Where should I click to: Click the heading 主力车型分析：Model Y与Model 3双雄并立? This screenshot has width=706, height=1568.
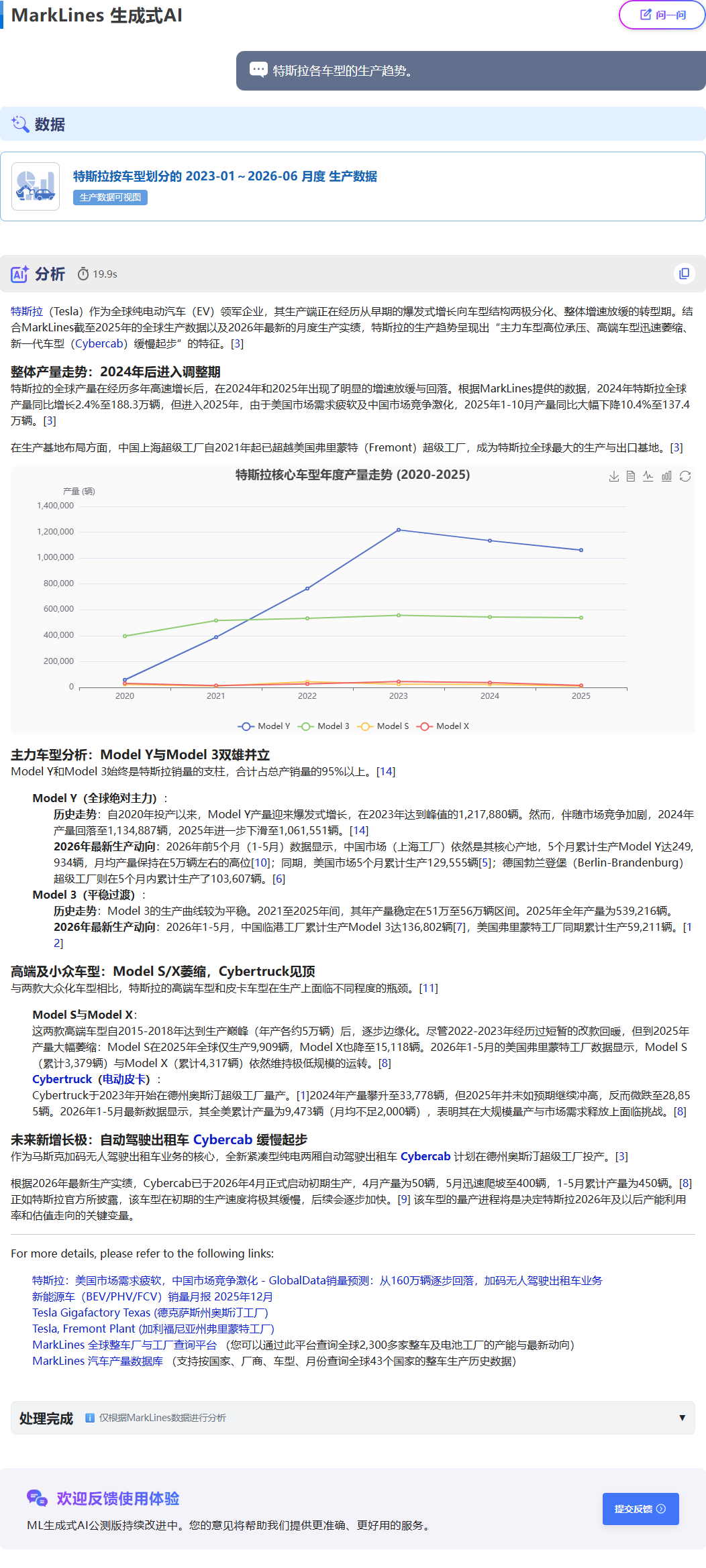click(x=140, y=755)
